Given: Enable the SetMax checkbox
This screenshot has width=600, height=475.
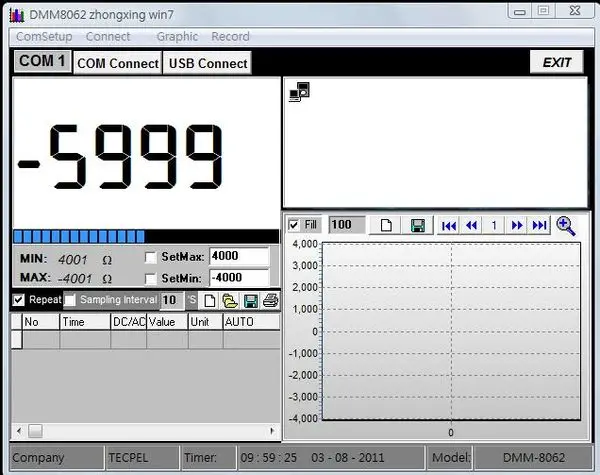Looking at the screenshot, I should tap(151, 258).
